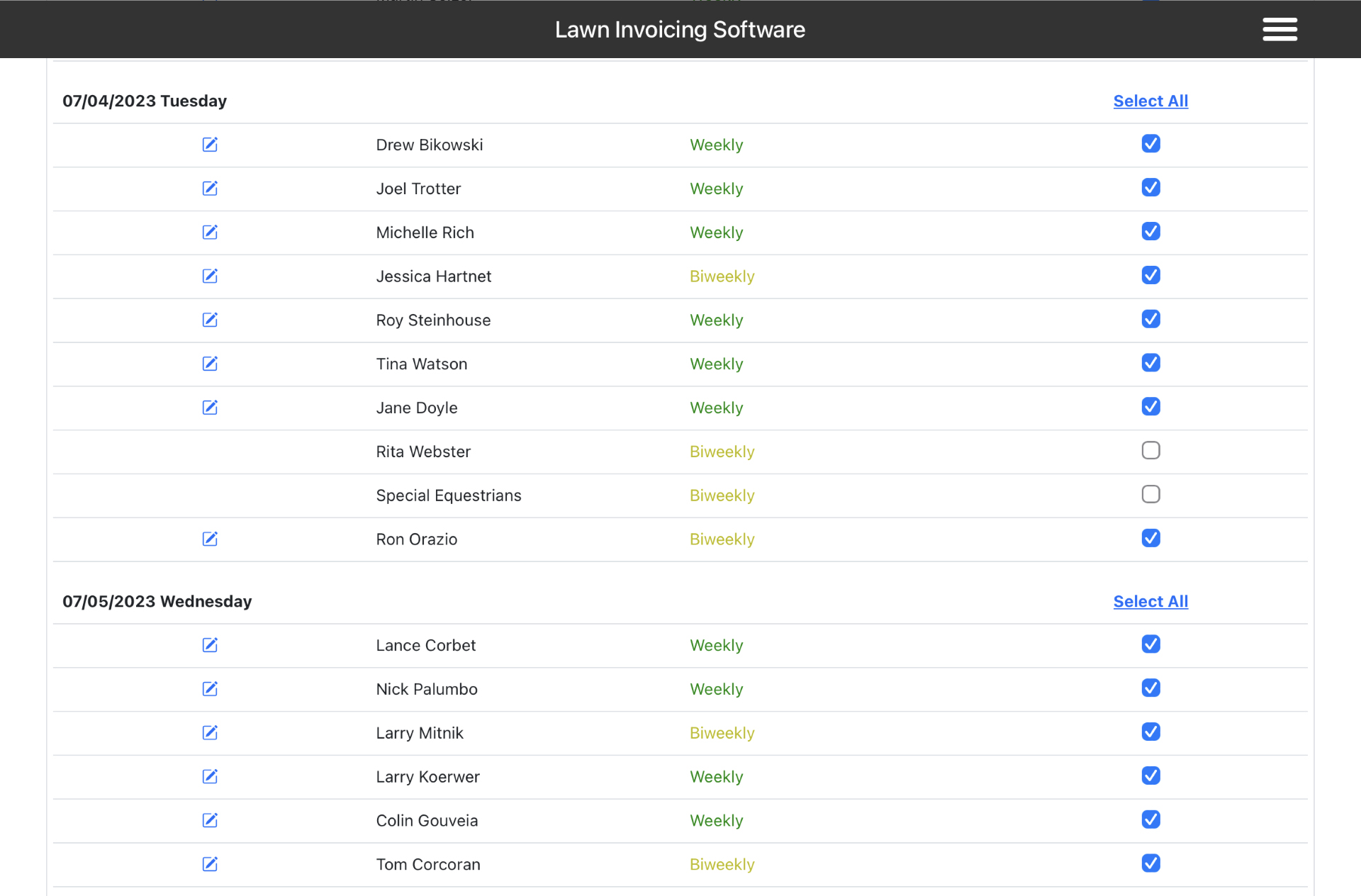The image size is (1361, 896).
Task: Uncheck the Jane Doyle checkbox
Action: coord(1150,407)
